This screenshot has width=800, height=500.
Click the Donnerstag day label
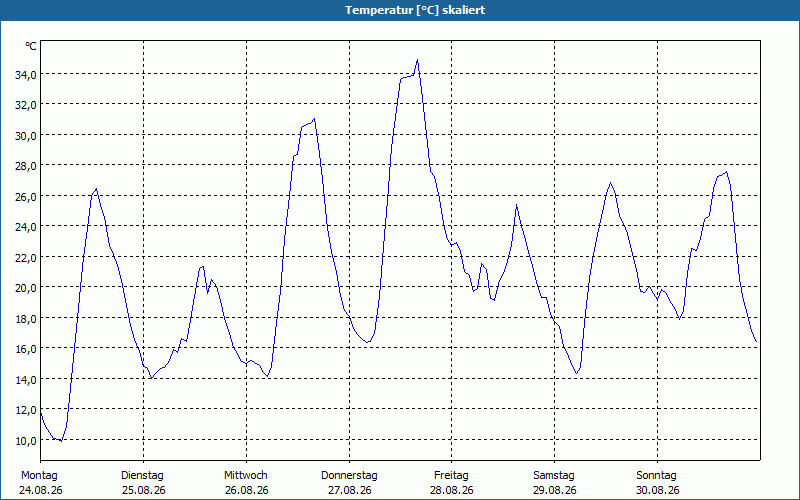(349, 476)
